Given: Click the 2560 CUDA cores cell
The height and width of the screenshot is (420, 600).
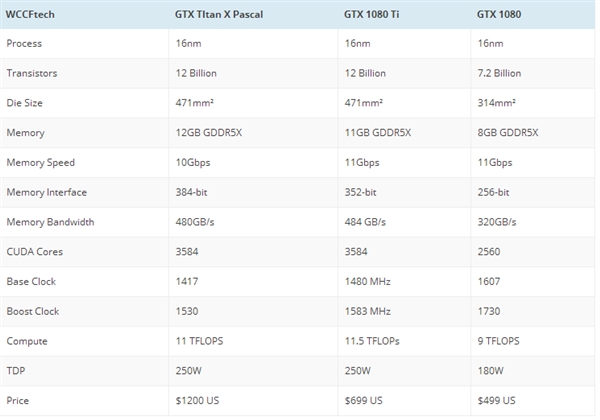Looking at the screenshot, I should click(490, 252).
